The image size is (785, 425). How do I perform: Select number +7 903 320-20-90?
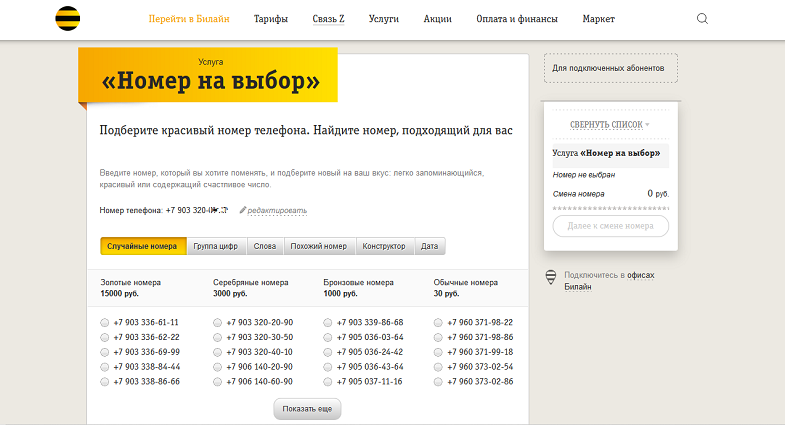217,323
